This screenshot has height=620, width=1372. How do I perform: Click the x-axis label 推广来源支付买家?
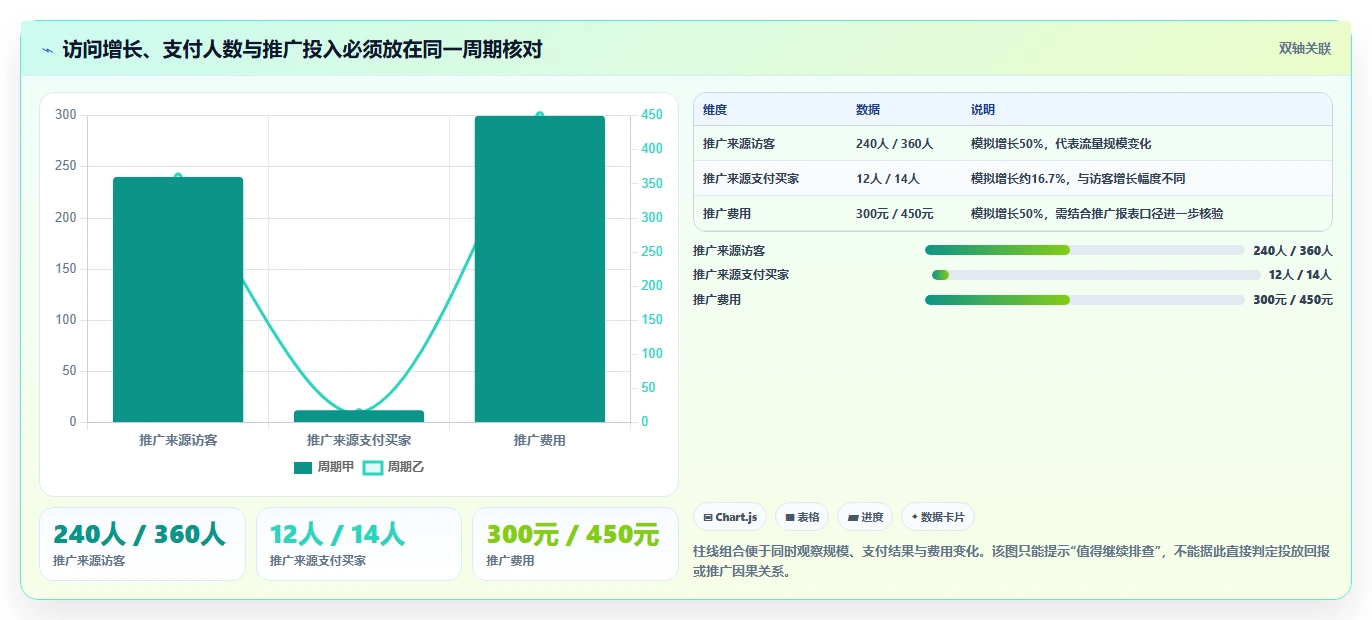coord(359,440)
